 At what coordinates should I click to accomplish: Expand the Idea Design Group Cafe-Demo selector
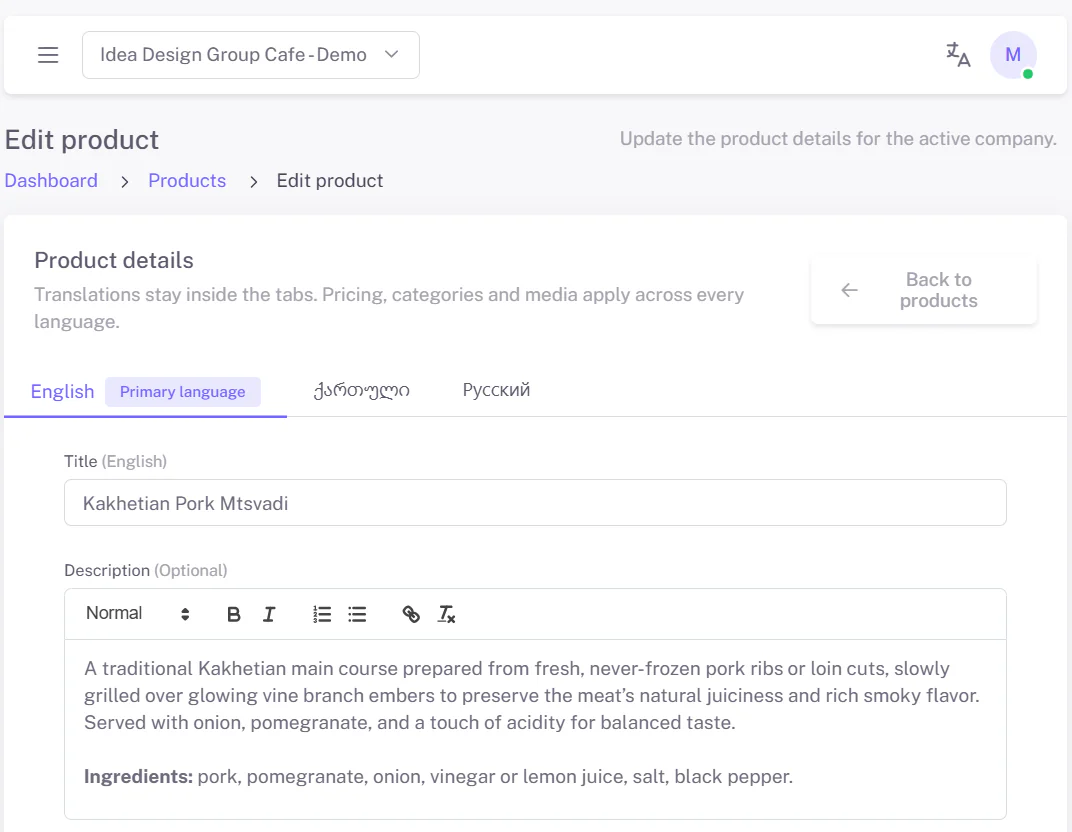coord(251,55)
